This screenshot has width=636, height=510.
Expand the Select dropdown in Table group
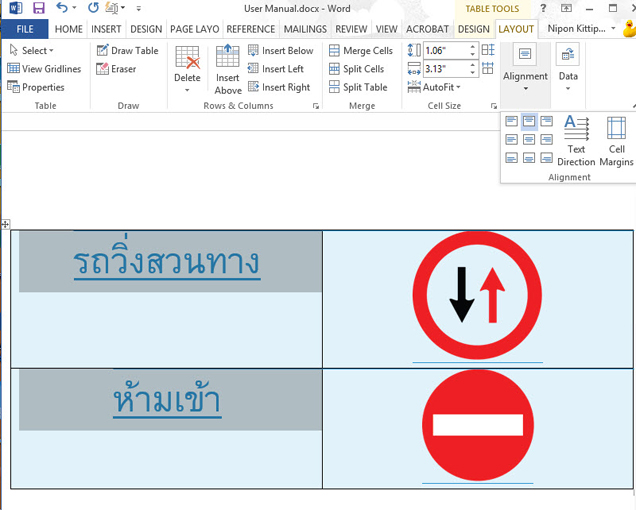(31, 51)
